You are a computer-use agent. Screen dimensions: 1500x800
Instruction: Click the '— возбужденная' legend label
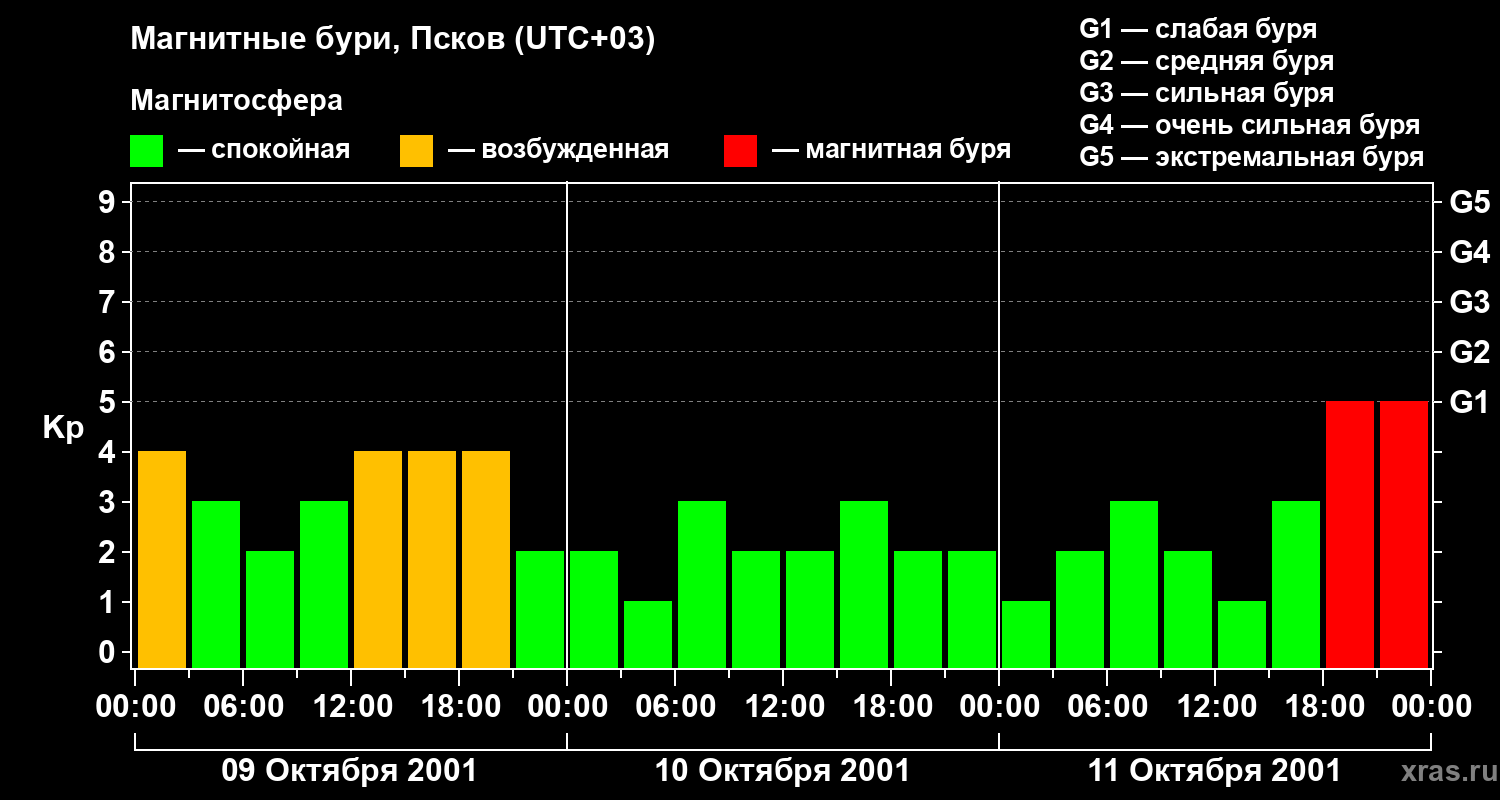click(x=558, y=150)
